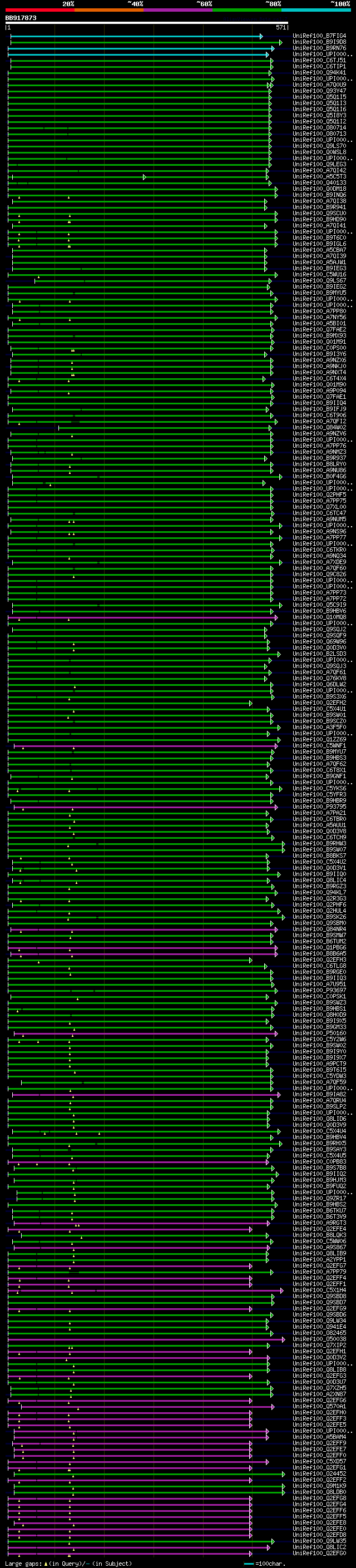Click the UniRef100_O80714 label
The width and height of the screenshot is (356, 1568).
[x=319, y=128]
